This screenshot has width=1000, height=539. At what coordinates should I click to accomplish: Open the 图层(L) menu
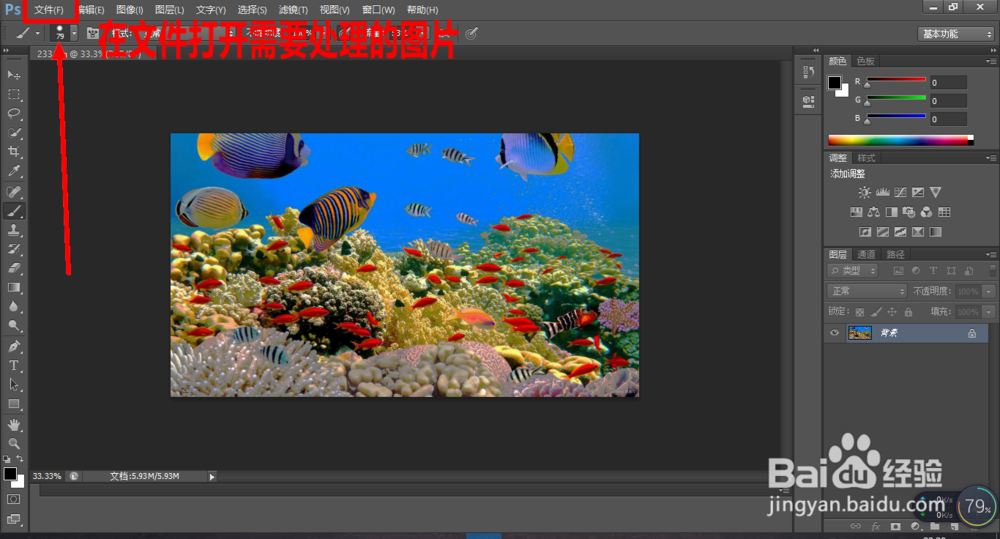[x=170, y=10]
